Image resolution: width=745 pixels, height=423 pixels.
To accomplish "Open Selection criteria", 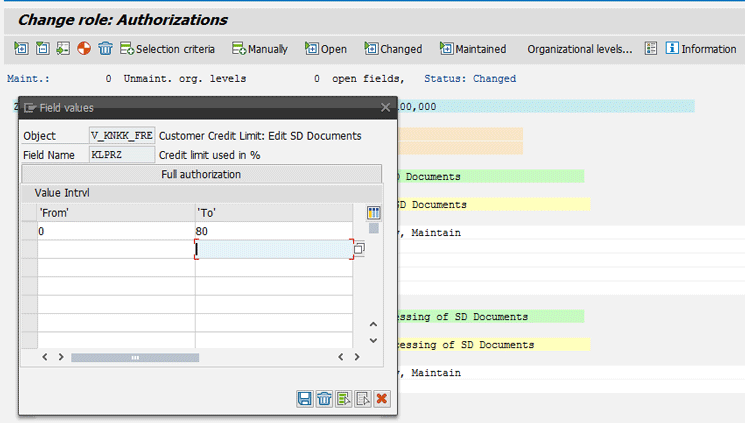I will pyautogui.click(x=167, y=49).
